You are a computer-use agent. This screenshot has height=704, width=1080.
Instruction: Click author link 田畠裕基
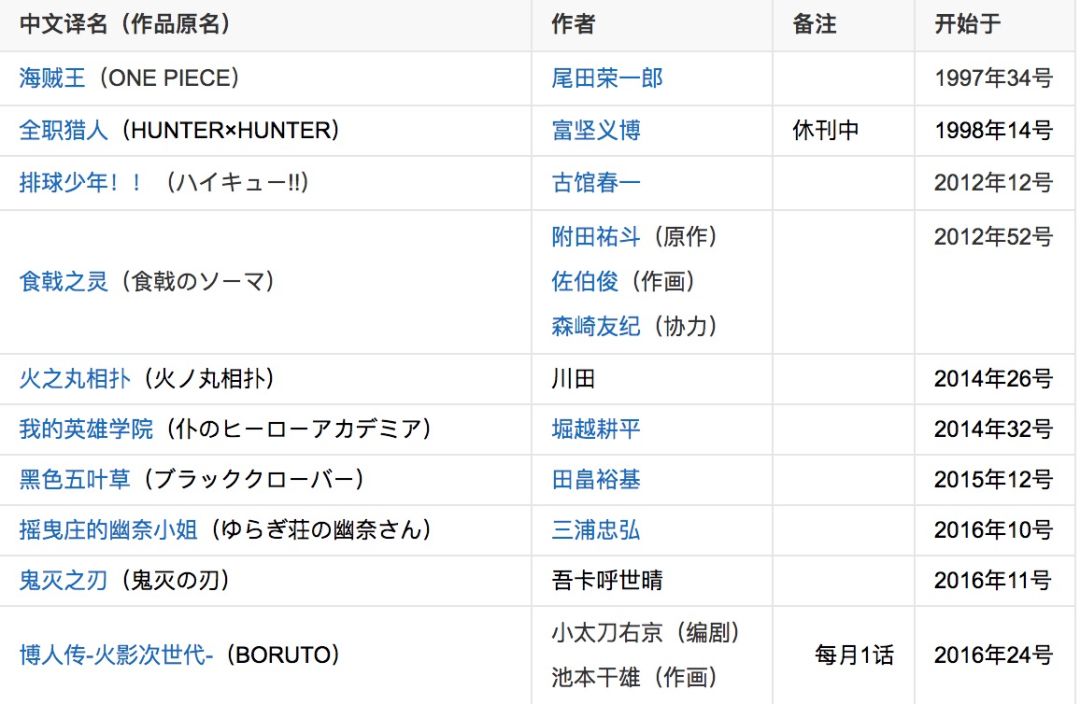click(596, 480)
